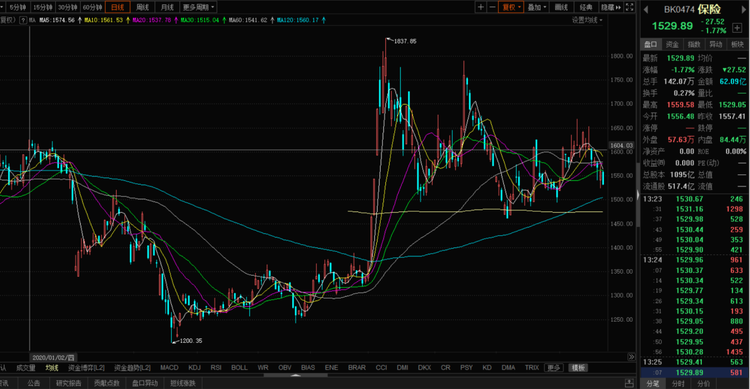
Task: Add BK0474 to watchlist plus icon
Action: click(737, 28)
